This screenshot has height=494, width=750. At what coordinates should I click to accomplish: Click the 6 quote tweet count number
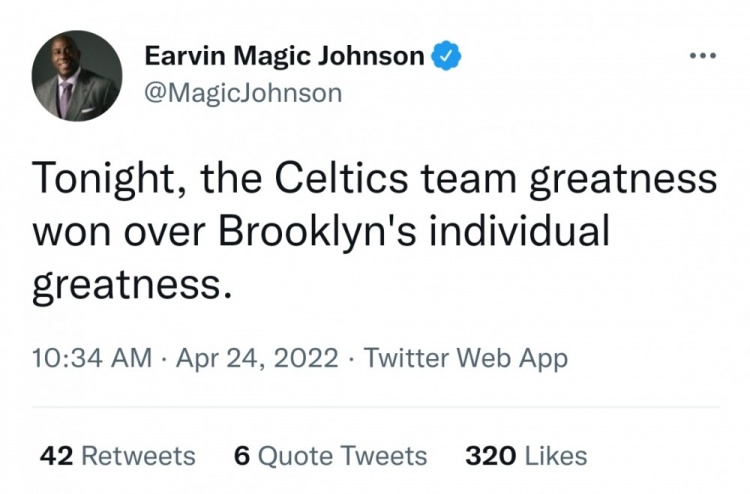point(242,455)
